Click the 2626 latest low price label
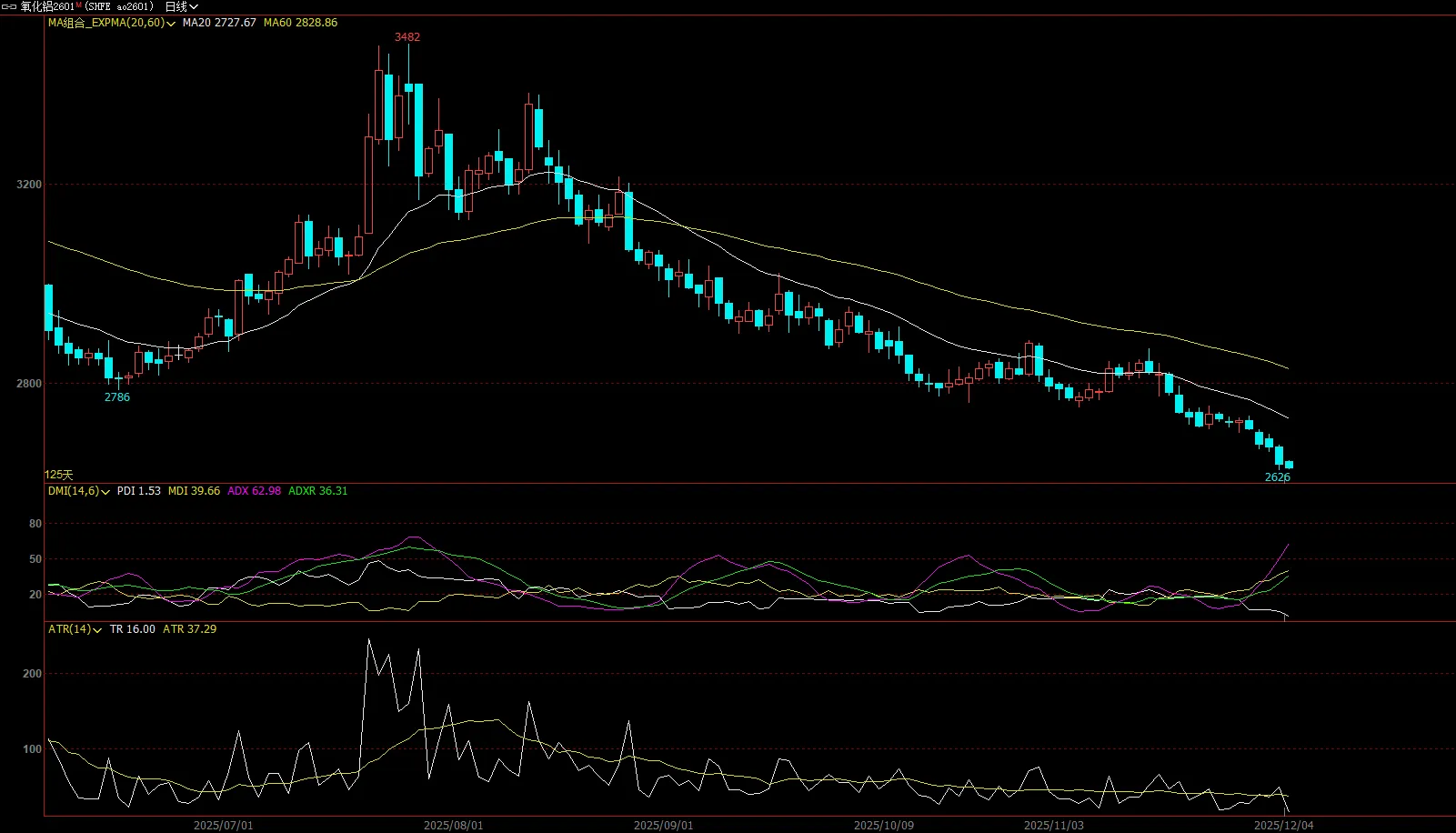The image size is (1456, 833). 1277,477
